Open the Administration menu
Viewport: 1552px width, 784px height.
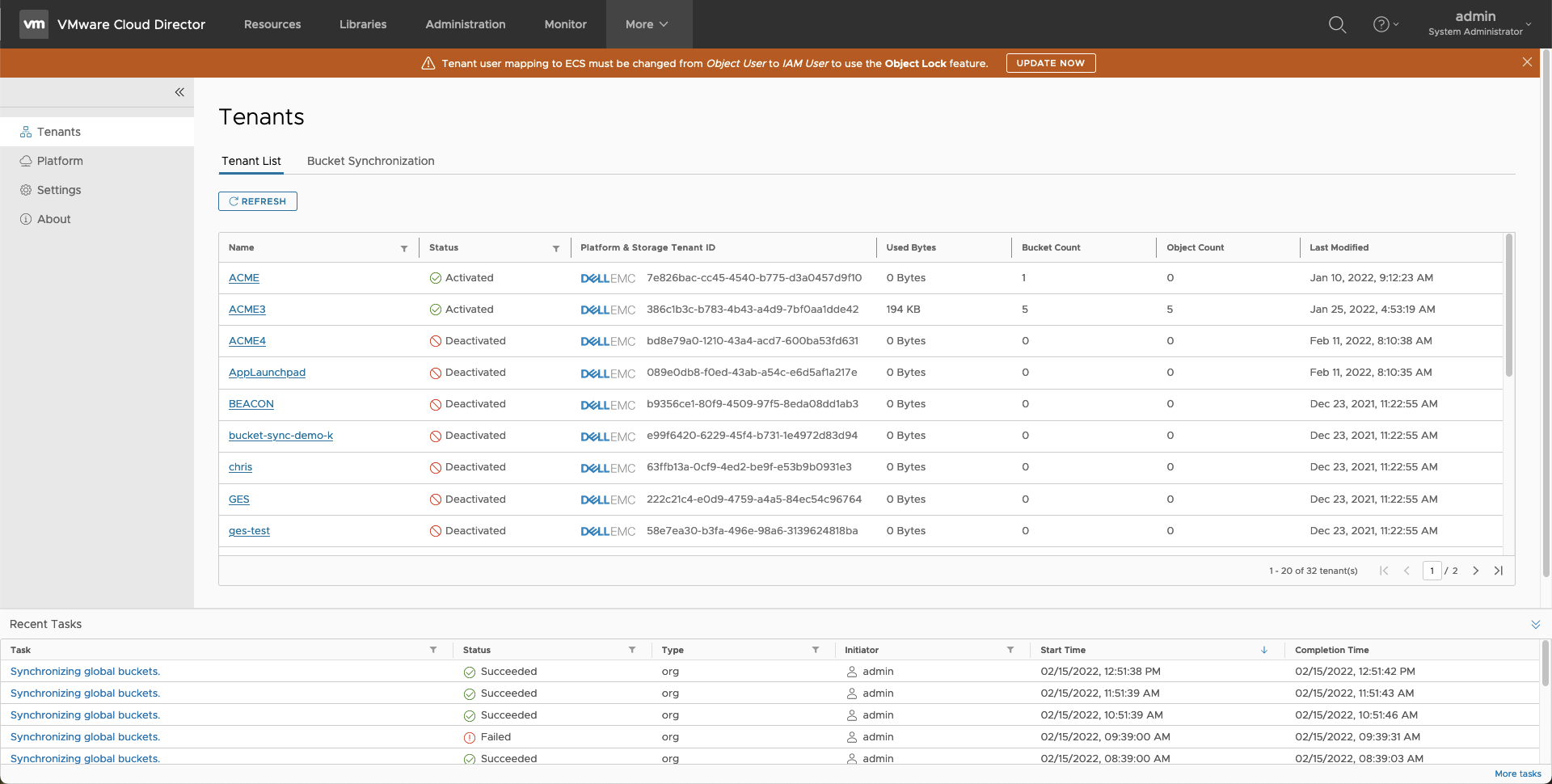pos(465,24)
